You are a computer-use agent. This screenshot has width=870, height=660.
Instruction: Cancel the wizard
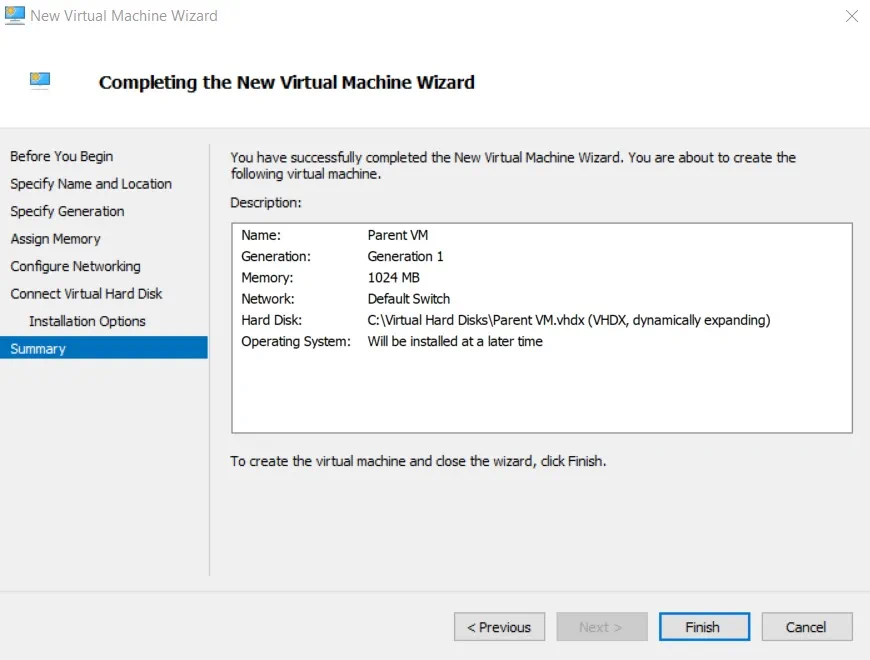806,627
